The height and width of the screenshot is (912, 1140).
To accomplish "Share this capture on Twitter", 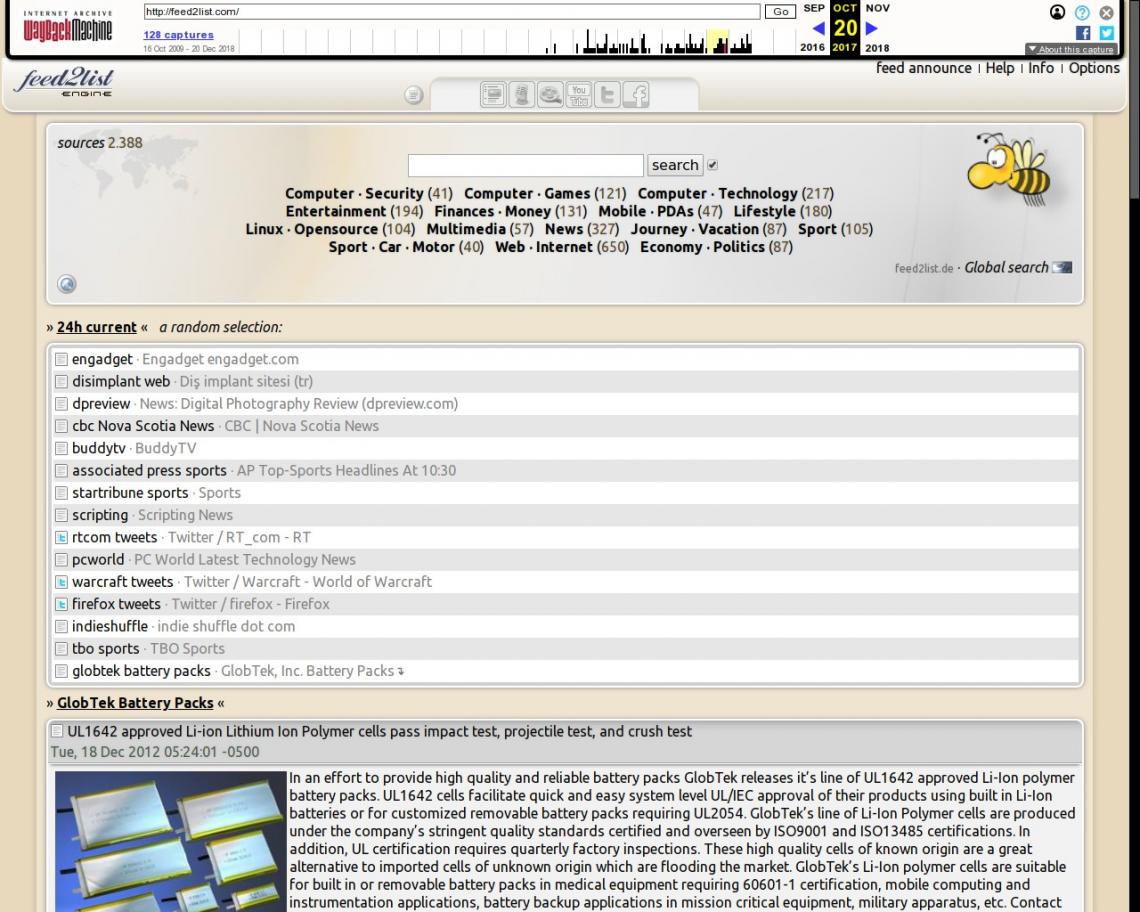I will [1107, 33].
